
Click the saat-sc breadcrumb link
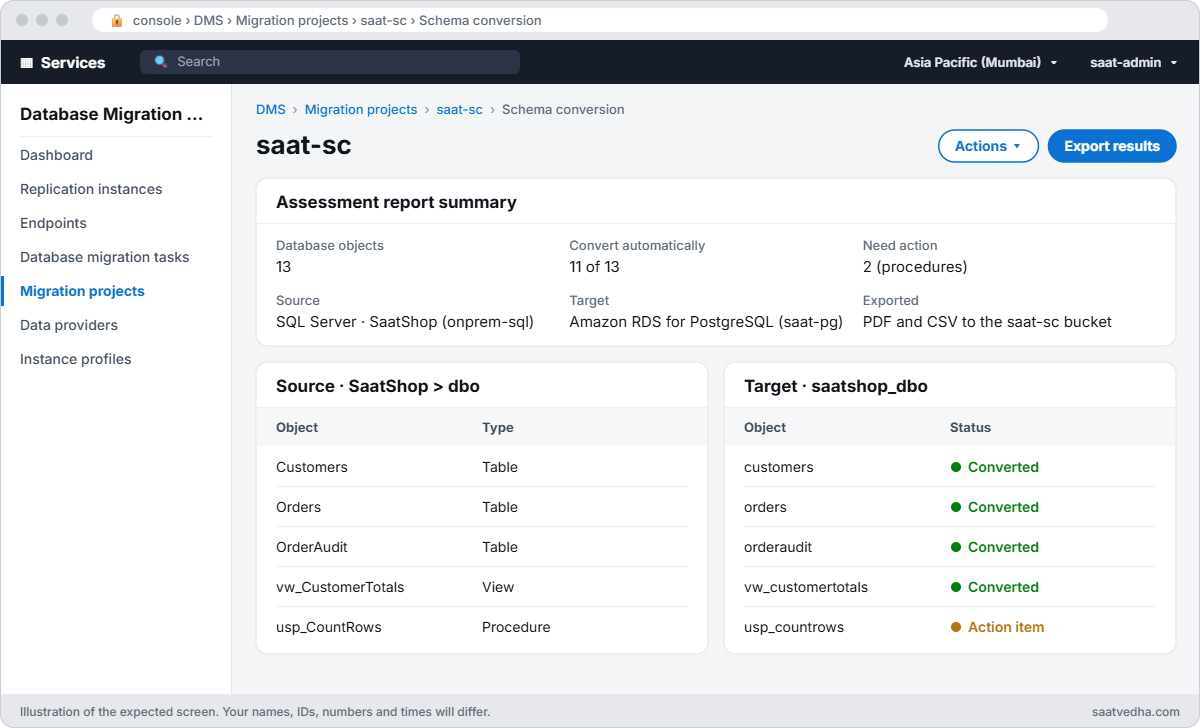(x=460, y=110)
